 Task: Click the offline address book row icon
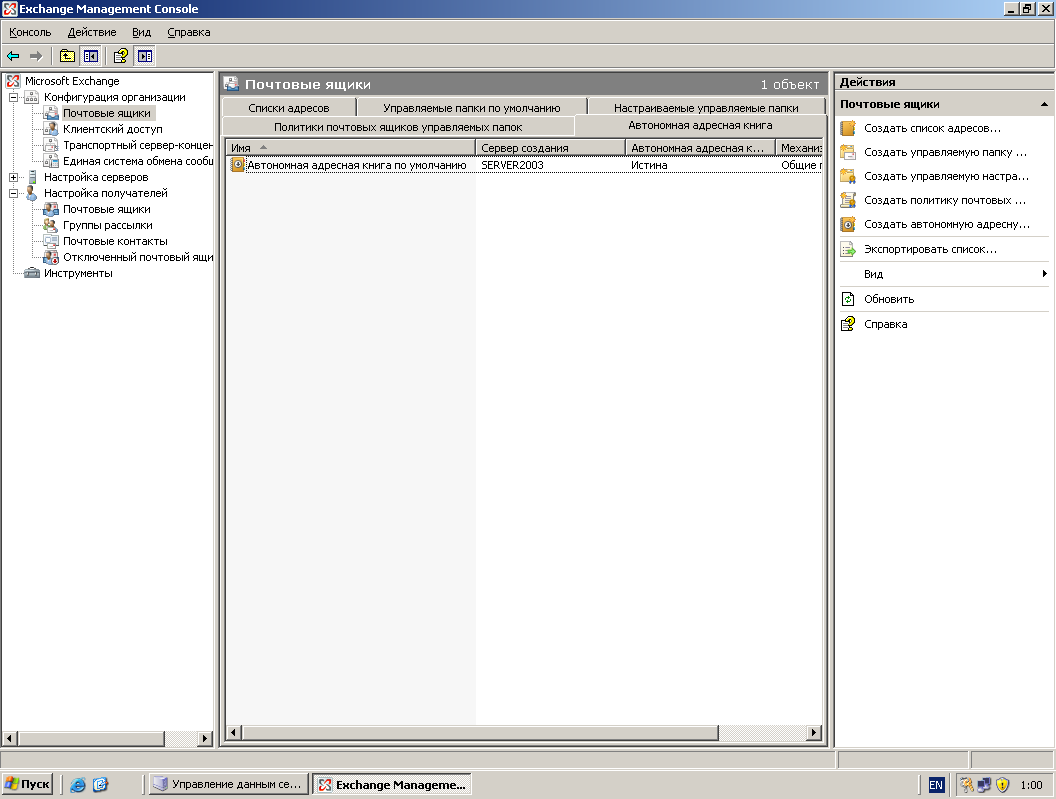coord(237,164)
